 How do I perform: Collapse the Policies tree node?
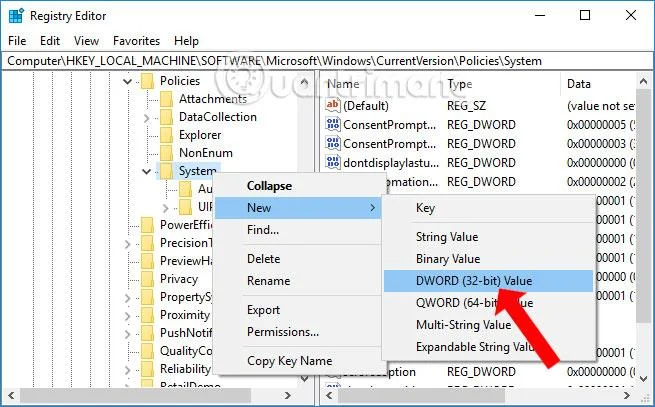(127, 81)
